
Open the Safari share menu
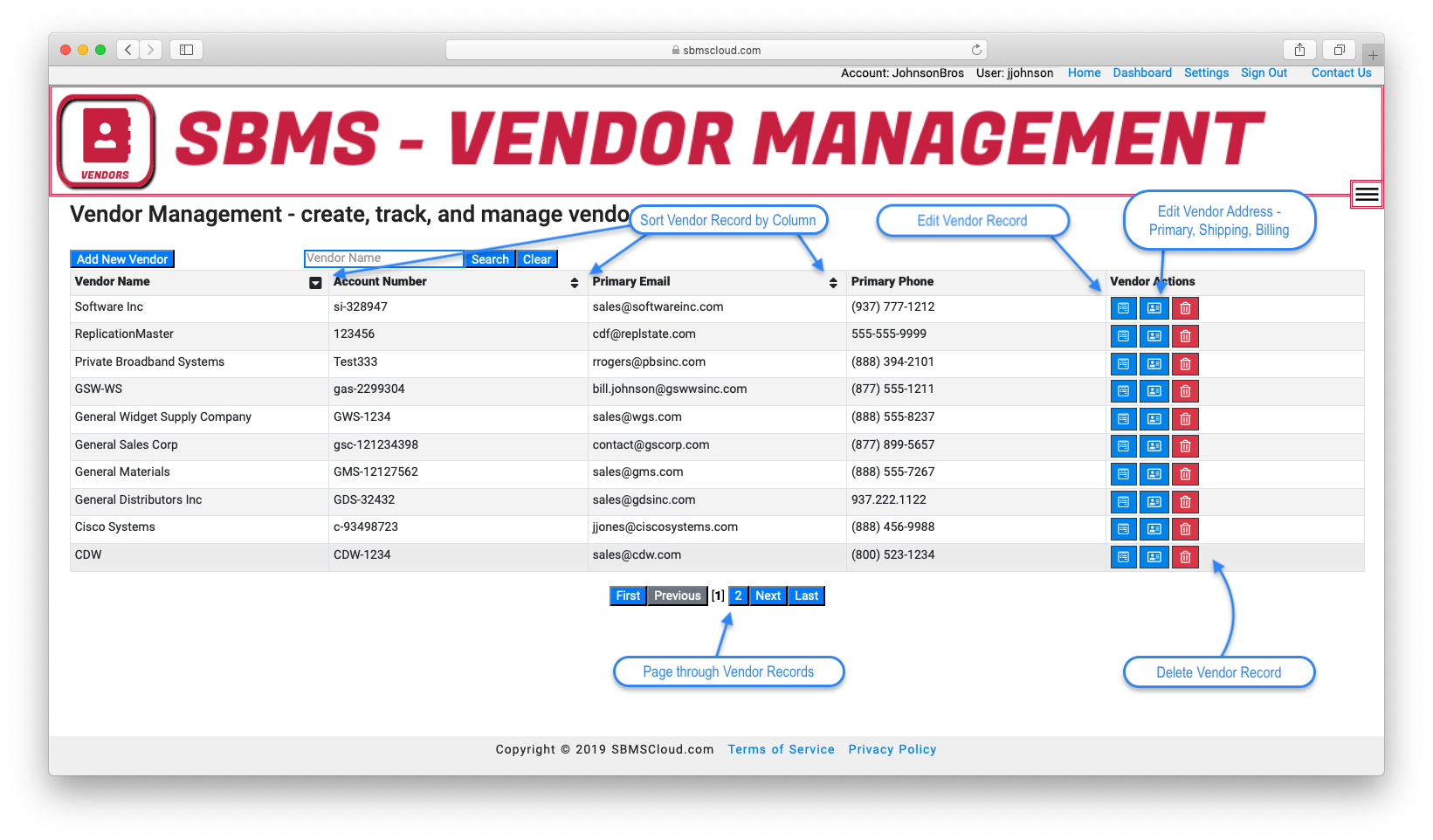pos(1299,50)
